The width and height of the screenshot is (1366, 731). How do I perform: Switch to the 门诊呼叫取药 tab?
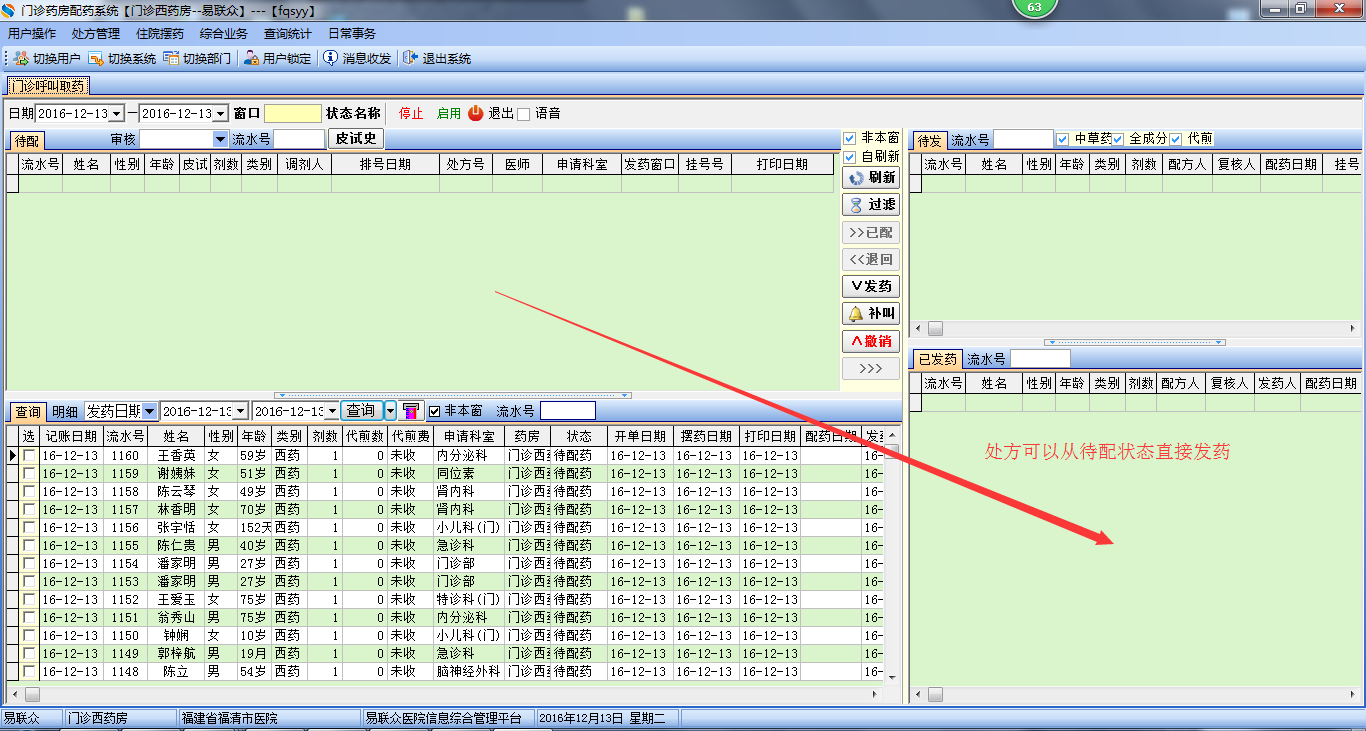[x=48, y=86]
